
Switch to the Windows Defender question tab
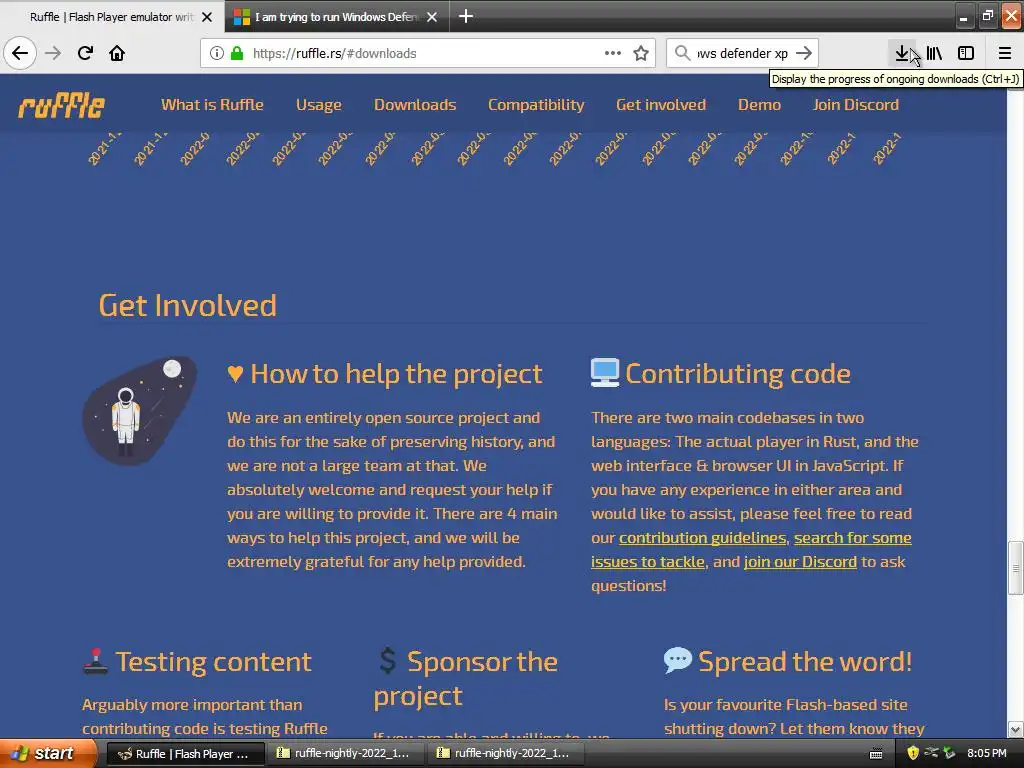(336, 17)
